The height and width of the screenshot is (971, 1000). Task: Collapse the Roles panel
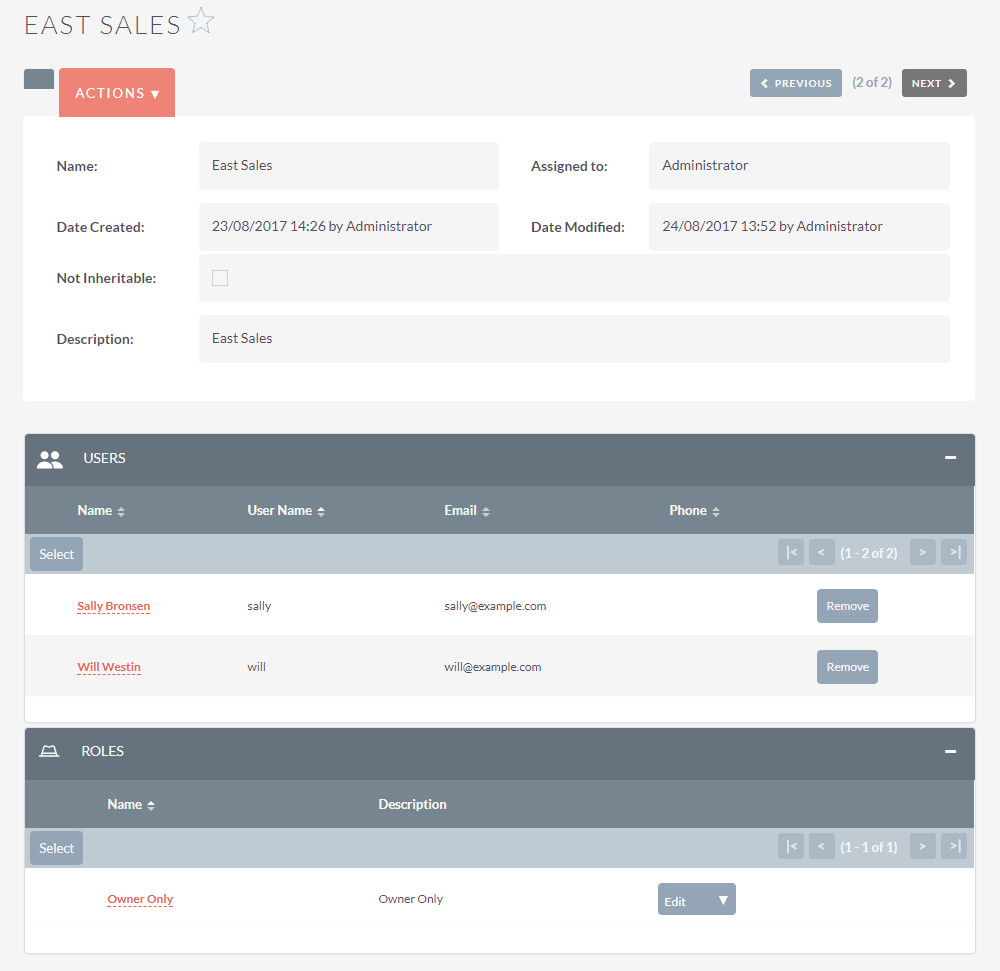click(x=950, y=751)
